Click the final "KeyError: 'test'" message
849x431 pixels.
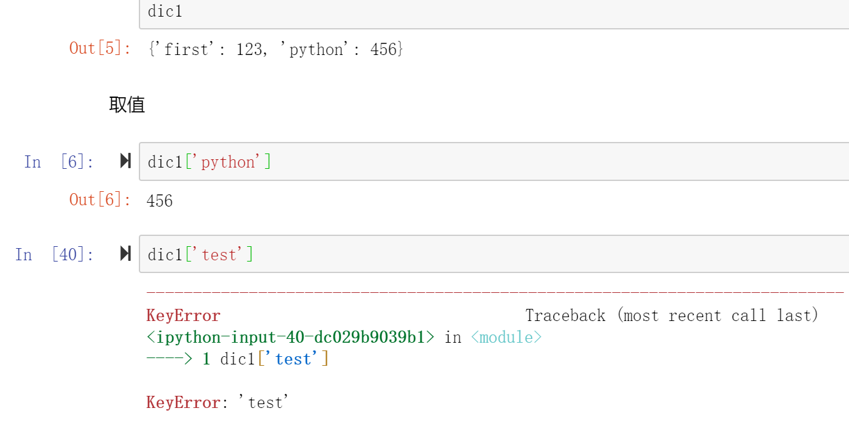[x=217, y=402]
